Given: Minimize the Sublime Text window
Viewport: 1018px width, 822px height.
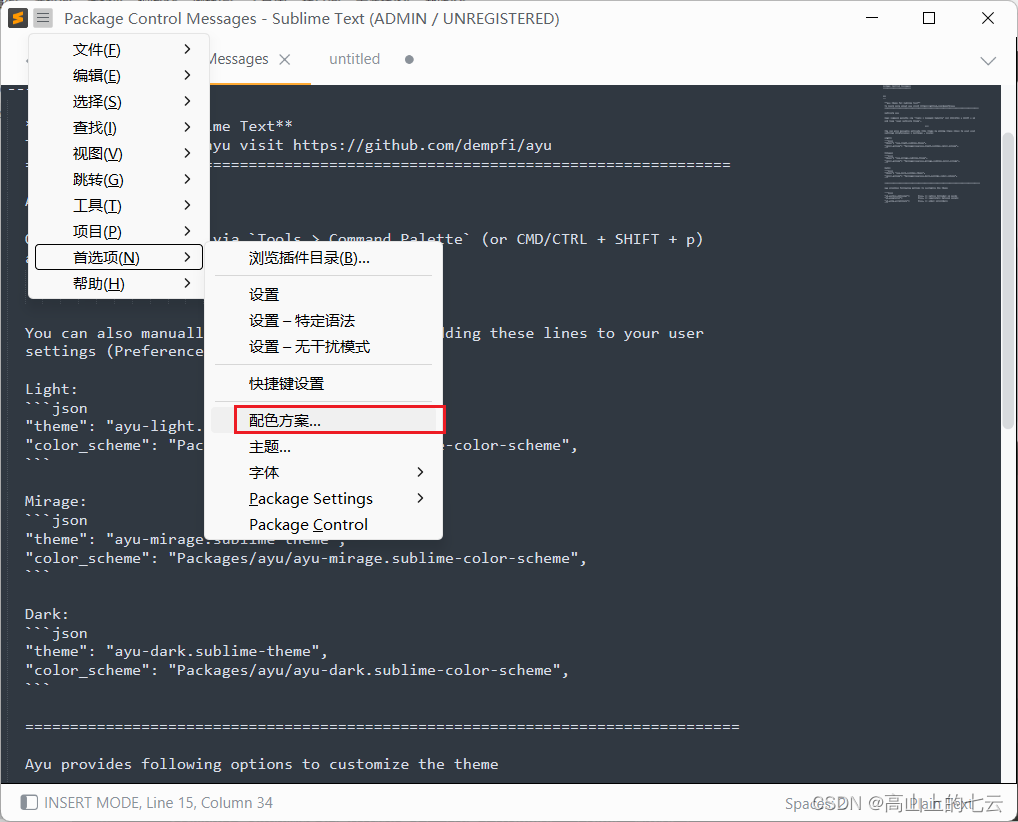Looking at the screenshot, I should click(x=872, y=18).
